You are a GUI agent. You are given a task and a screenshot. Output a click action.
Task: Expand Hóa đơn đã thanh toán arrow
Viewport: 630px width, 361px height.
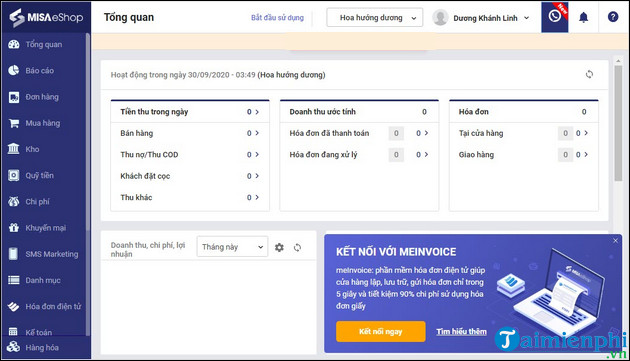pos(426,133)
